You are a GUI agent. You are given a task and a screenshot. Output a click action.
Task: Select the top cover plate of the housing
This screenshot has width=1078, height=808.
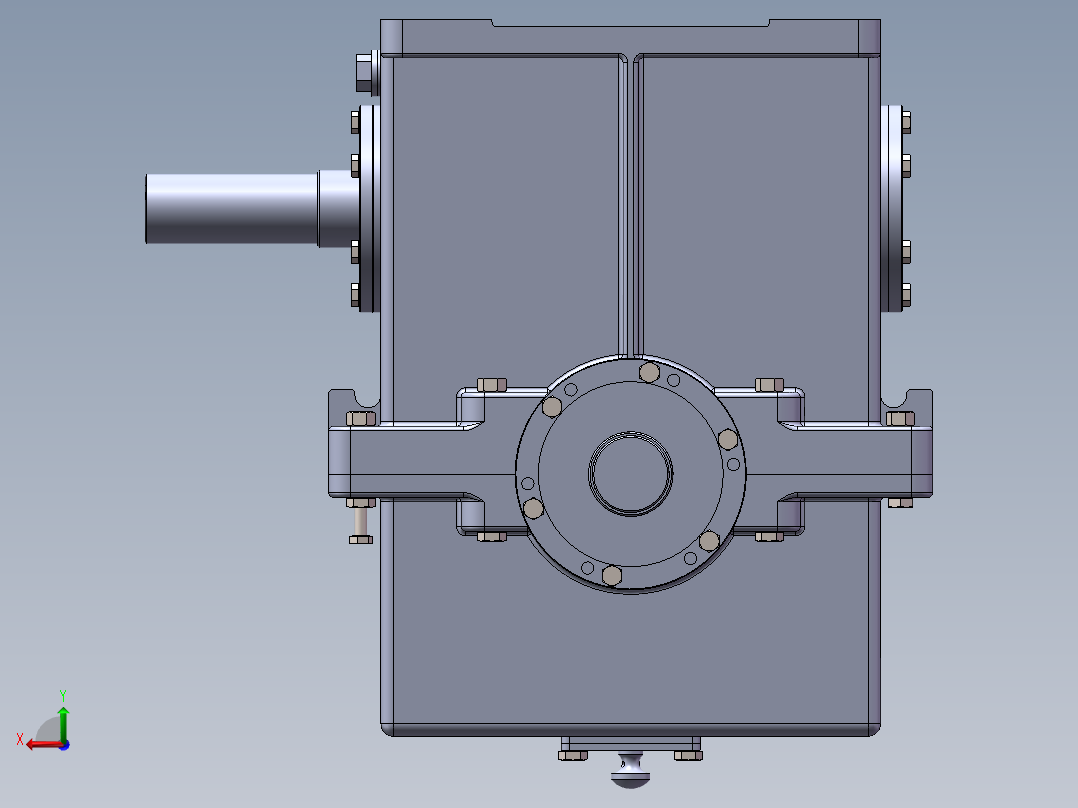[630, 39]
